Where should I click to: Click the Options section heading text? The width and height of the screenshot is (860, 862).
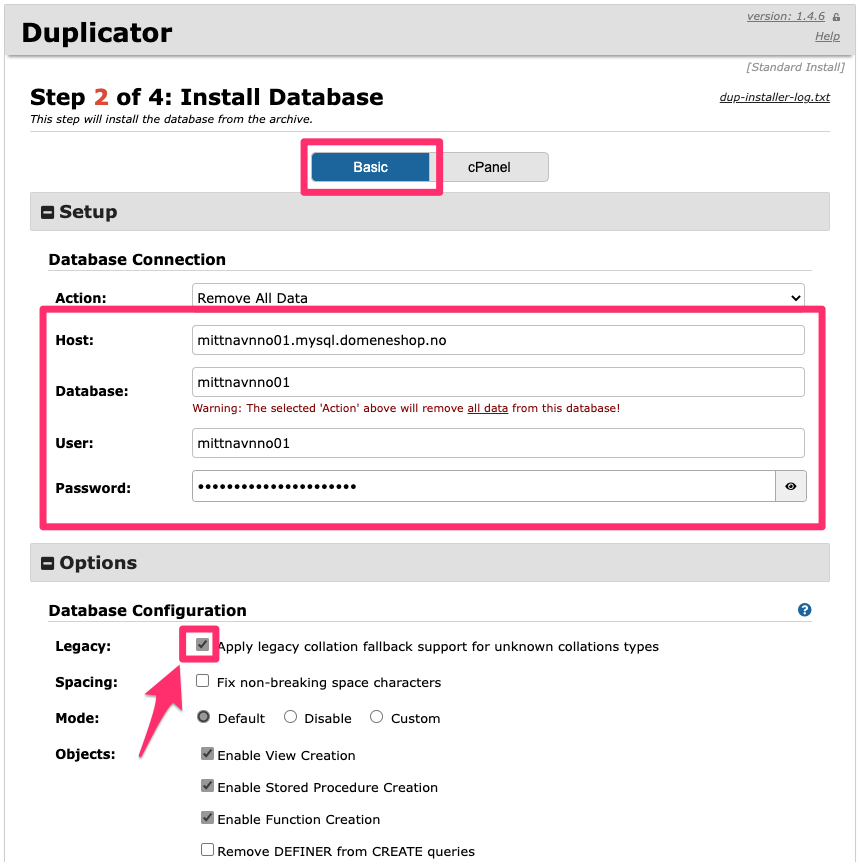[x=98, y=563]
